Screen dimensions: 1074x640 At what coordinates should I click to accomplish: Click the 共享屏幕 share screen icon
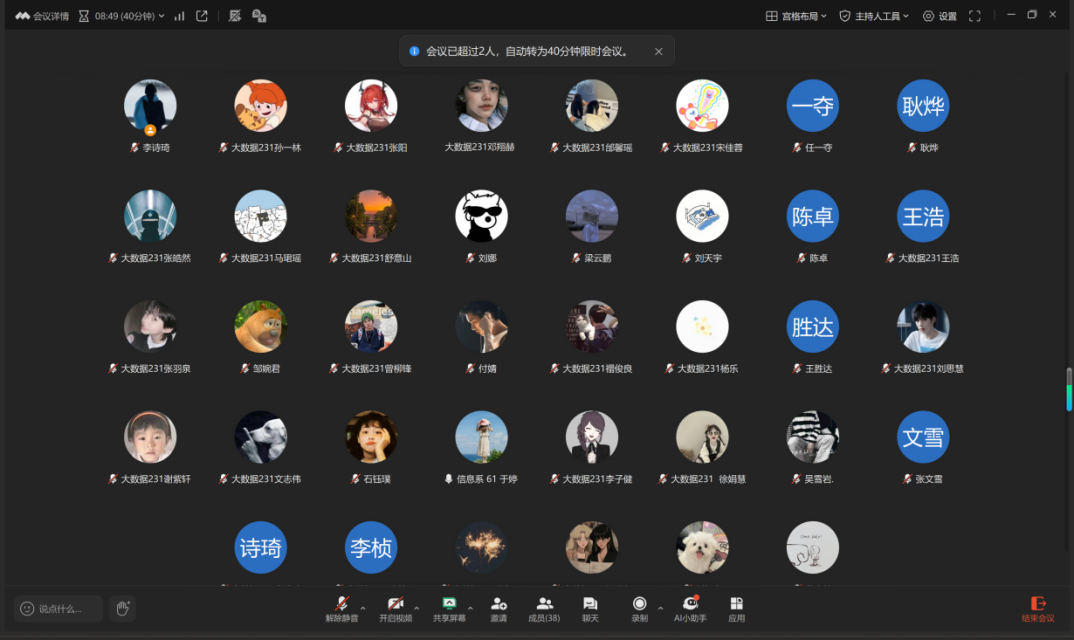tap(449, 608)
